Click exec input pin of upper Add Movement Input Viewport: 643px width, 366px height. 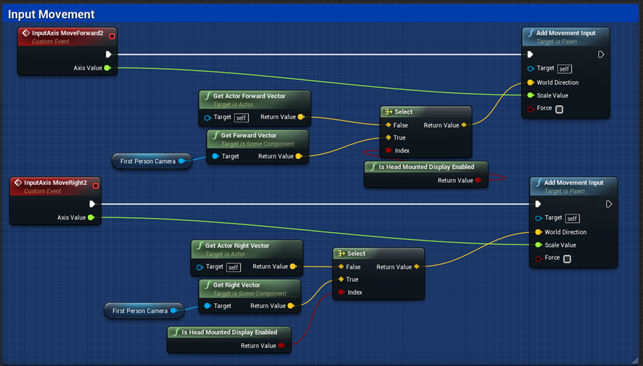530,54
